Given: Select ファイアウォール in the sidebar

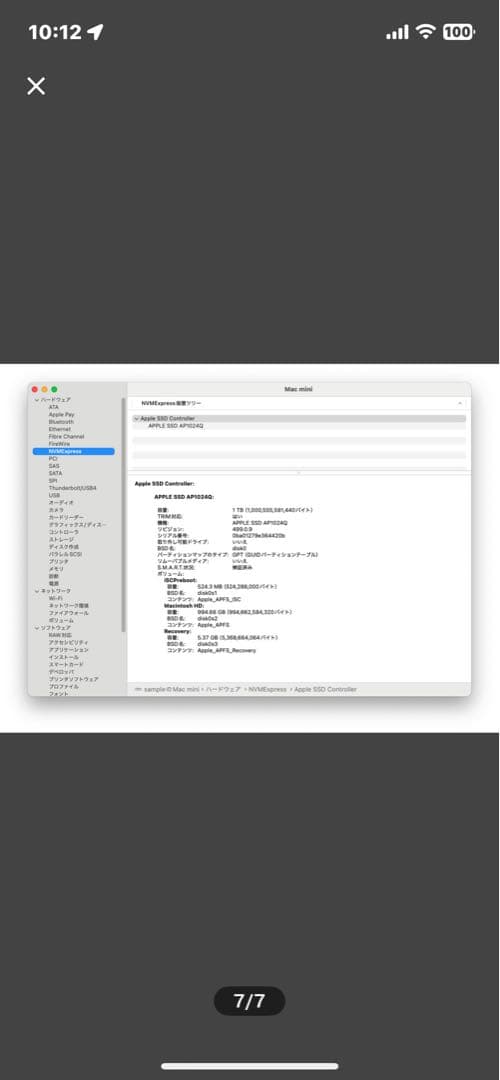Looking at the screenshot, I should point(68,613).
